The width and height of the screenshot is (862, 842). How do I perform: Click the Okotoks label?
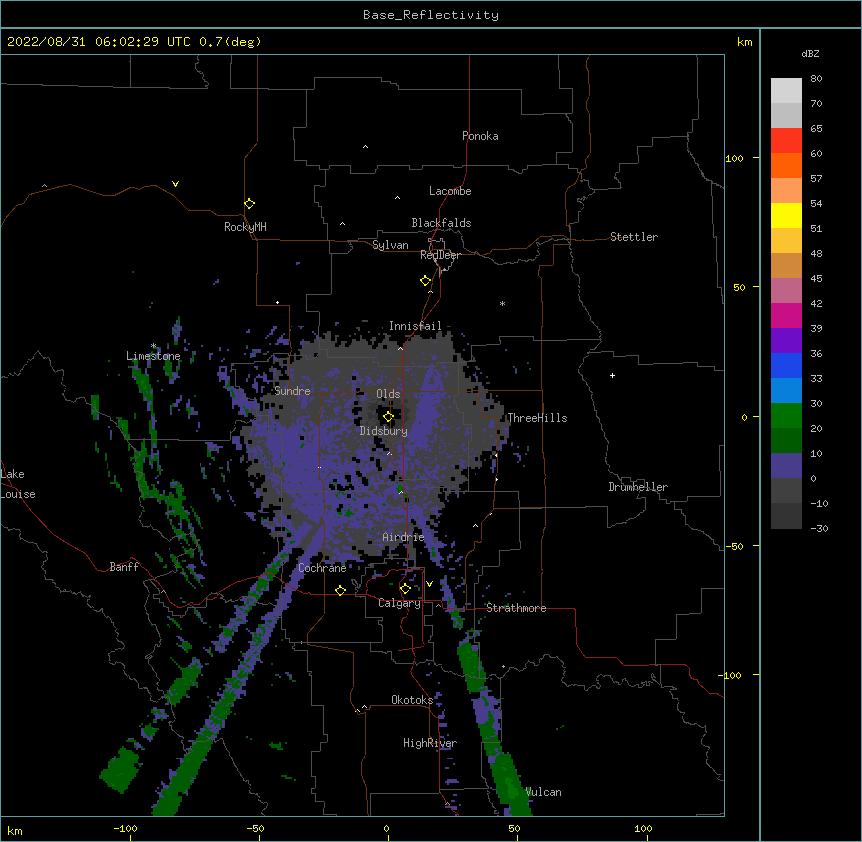(x=412, y=700)
